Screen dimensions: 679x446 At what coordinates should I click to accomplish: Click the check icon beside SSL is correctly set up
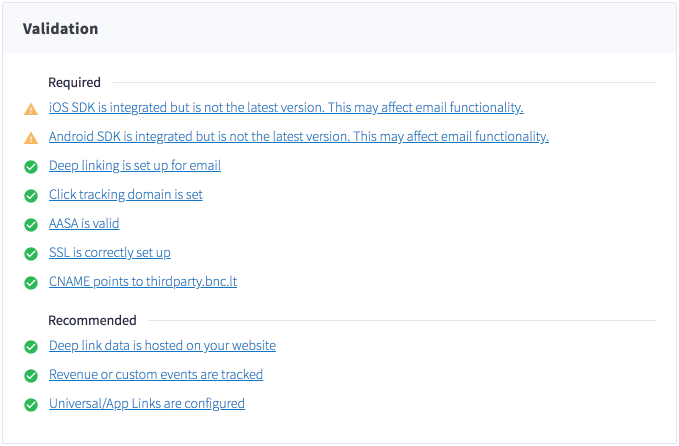[31, 254]
